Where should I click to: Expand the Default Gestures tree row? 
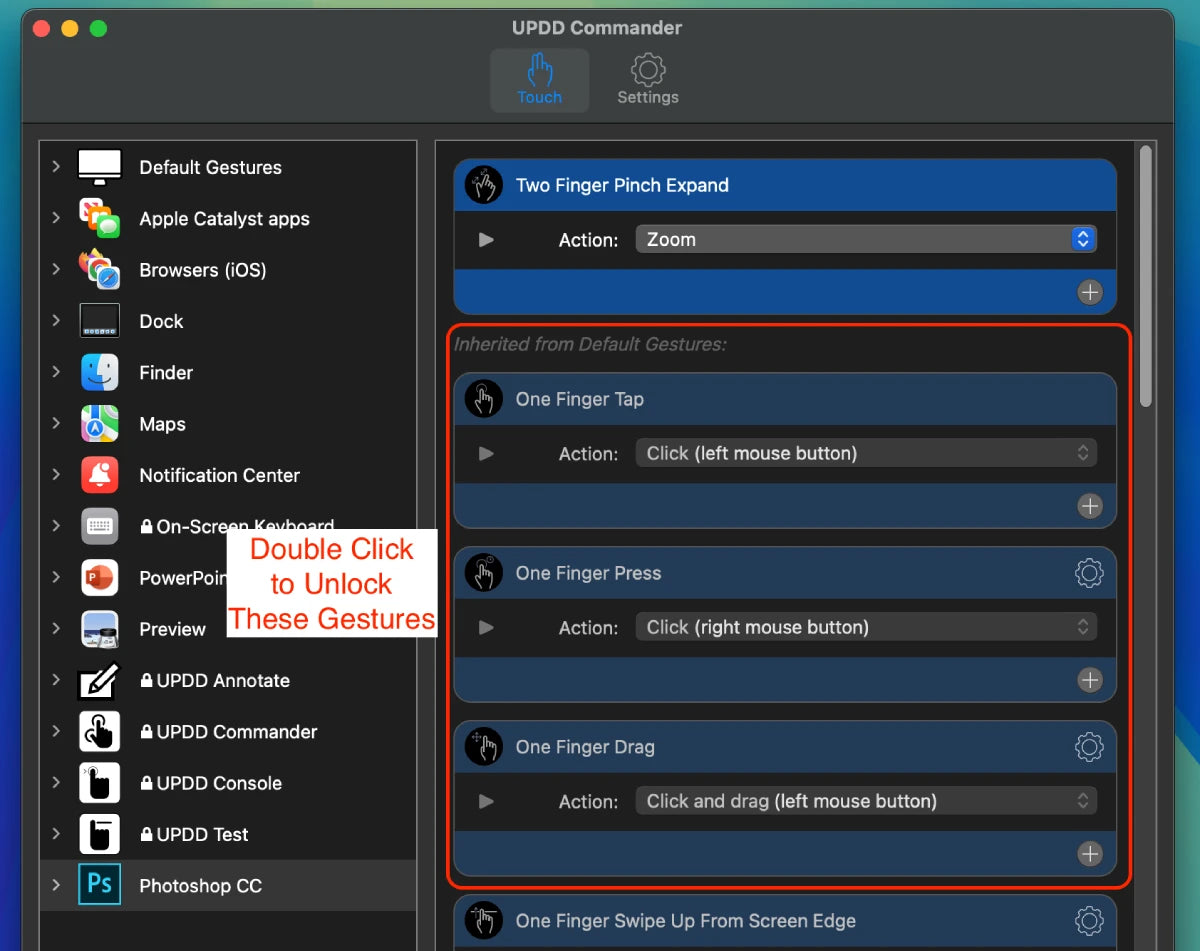tap(56, 167)
